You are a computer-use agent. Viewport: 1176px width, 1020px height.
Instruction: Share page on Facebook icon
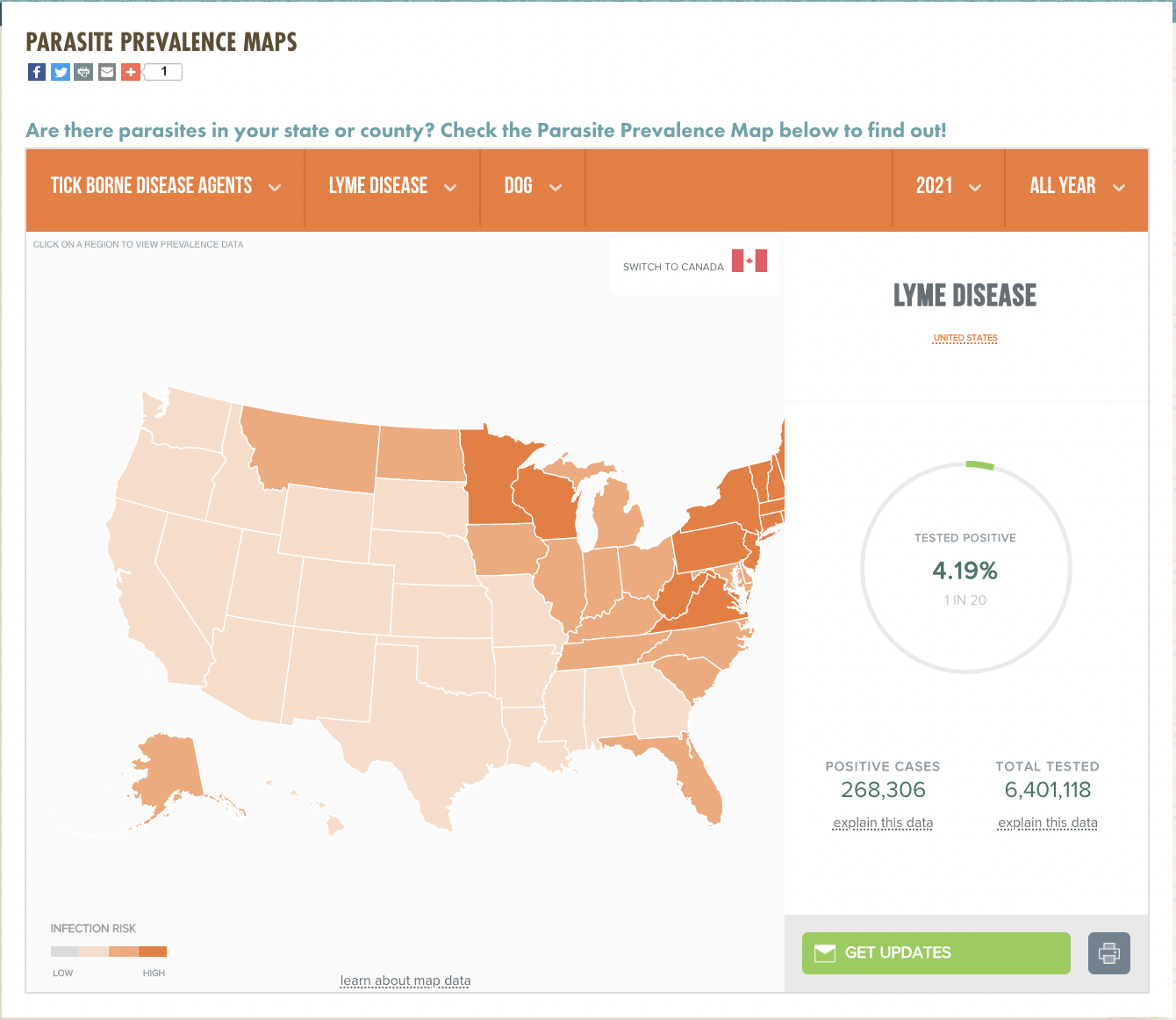pyautogui.click(x=37, y=72)
